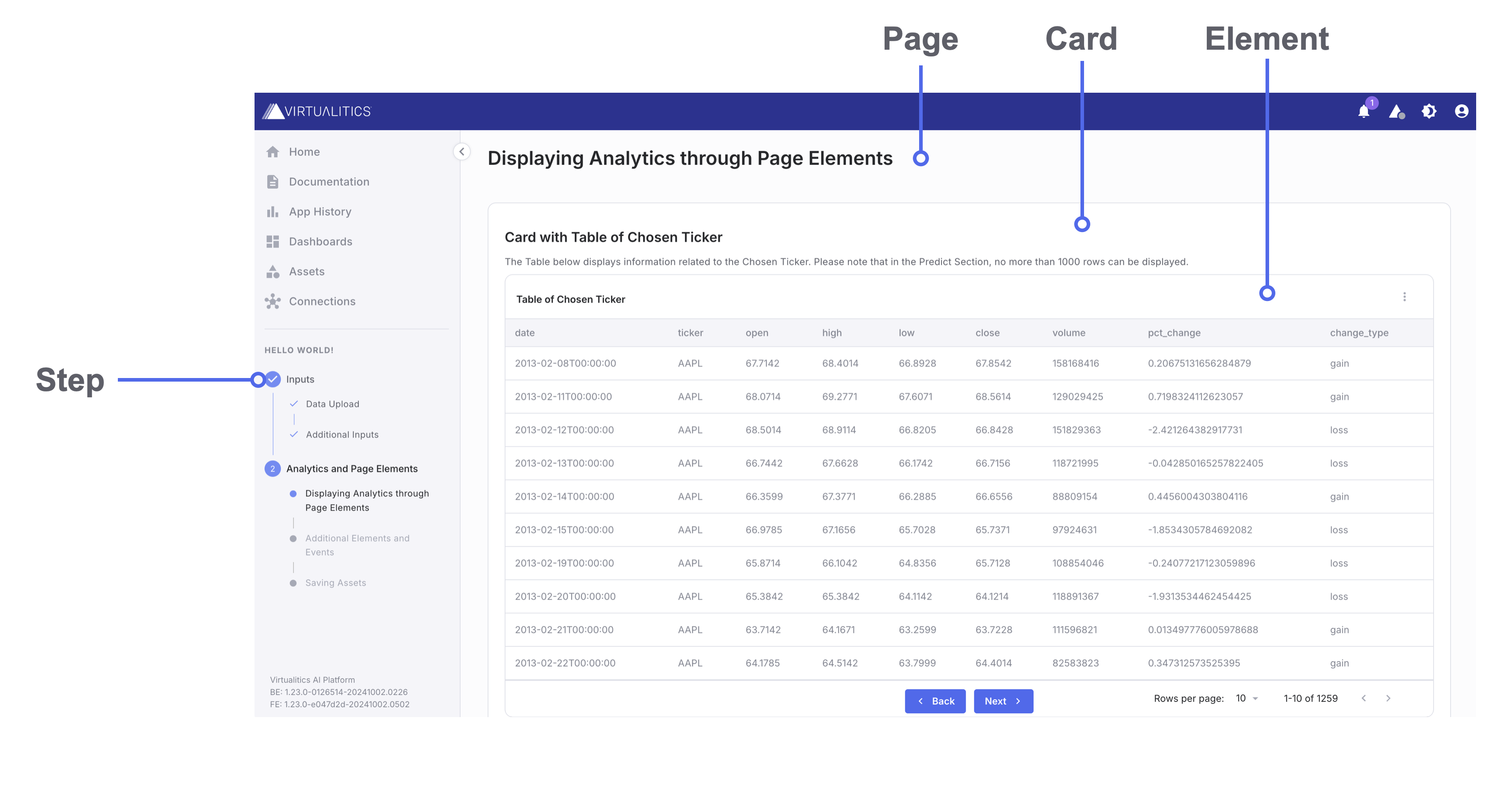Click the 1-10 of 1259 pagination text
The image size is (1512, 808).
[x=1310, y=698]
